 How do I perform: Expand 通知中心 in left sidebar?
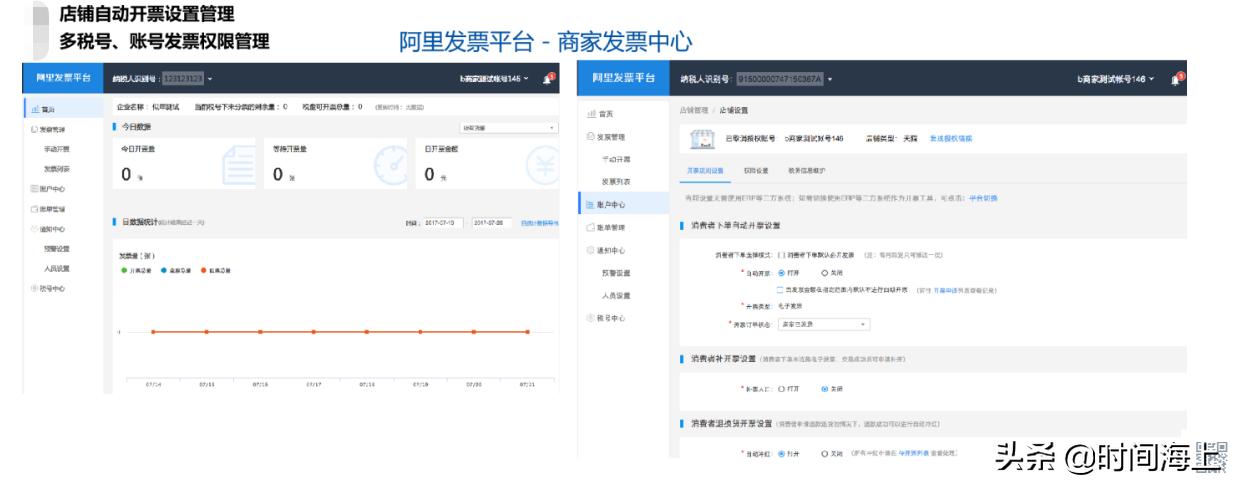point(53,228)
